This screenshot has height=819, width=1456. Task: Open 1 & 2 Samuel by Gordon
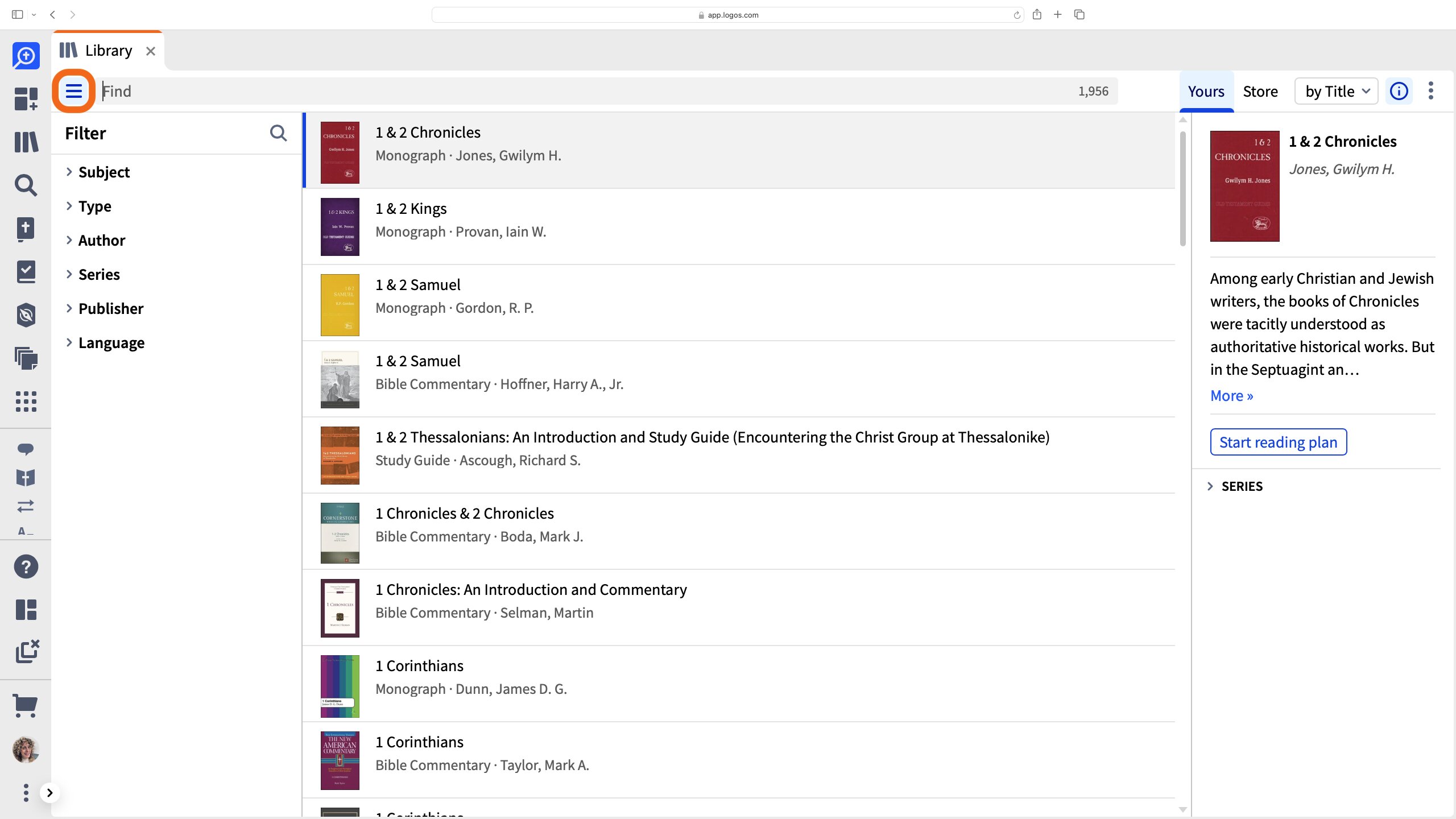pyautogui.click(x=738, y=303)
